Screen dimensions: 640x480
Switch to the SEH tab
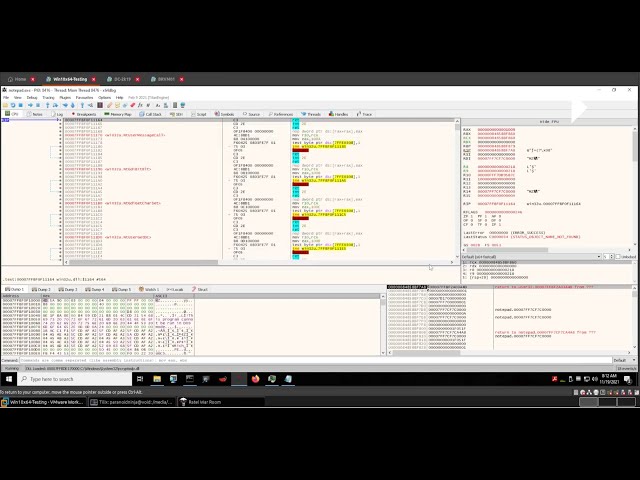coord(176,114)
